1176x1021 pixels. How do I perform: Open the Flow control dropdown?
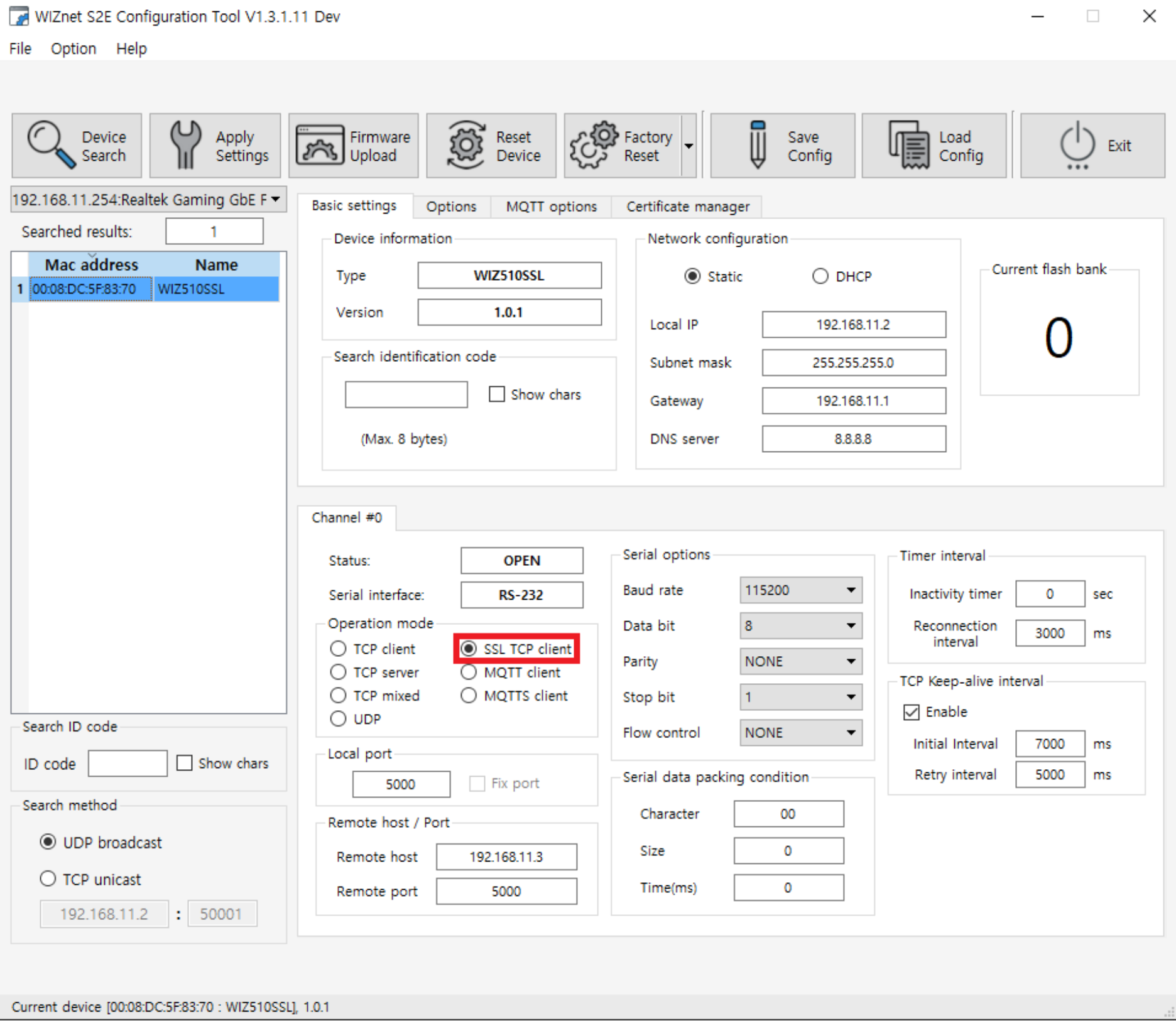coord(801,733)
